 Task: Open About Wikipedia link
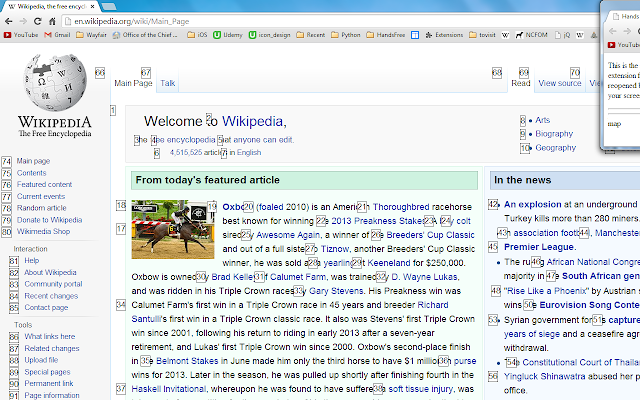[50, 272]
